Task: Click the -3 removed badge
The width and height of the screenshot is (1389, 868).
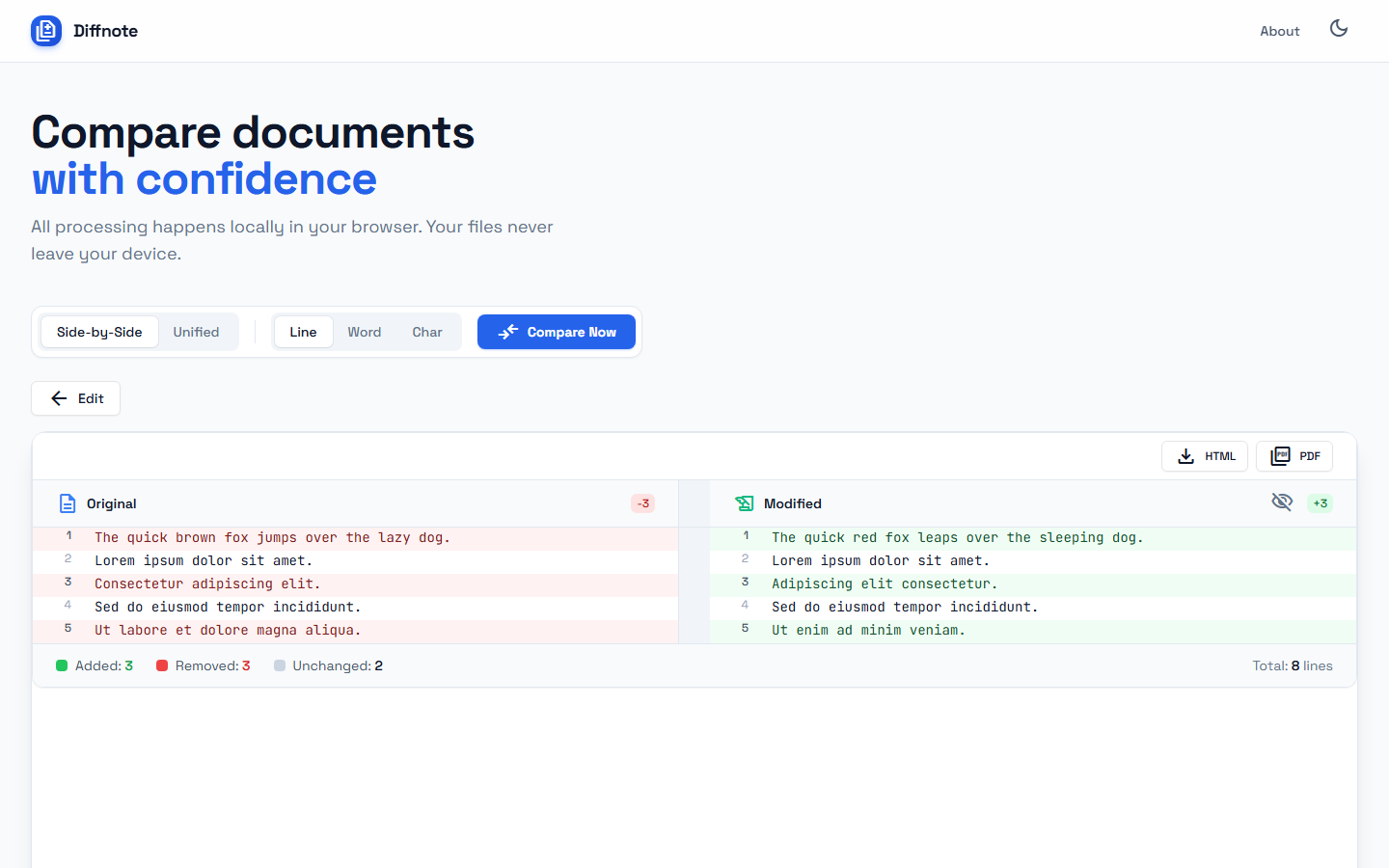Action: pyautogui.click(x=643, y=503)
